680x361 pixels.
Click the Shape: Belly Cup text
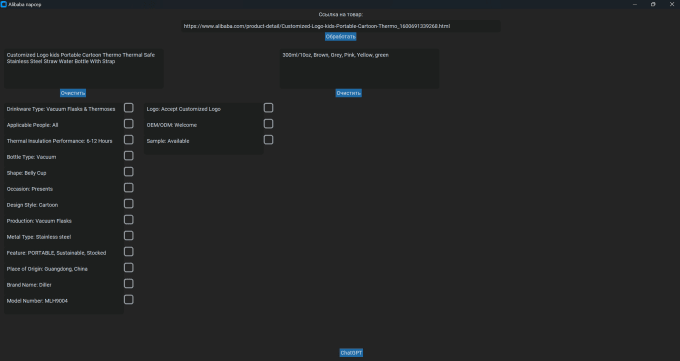pos(26,173)
